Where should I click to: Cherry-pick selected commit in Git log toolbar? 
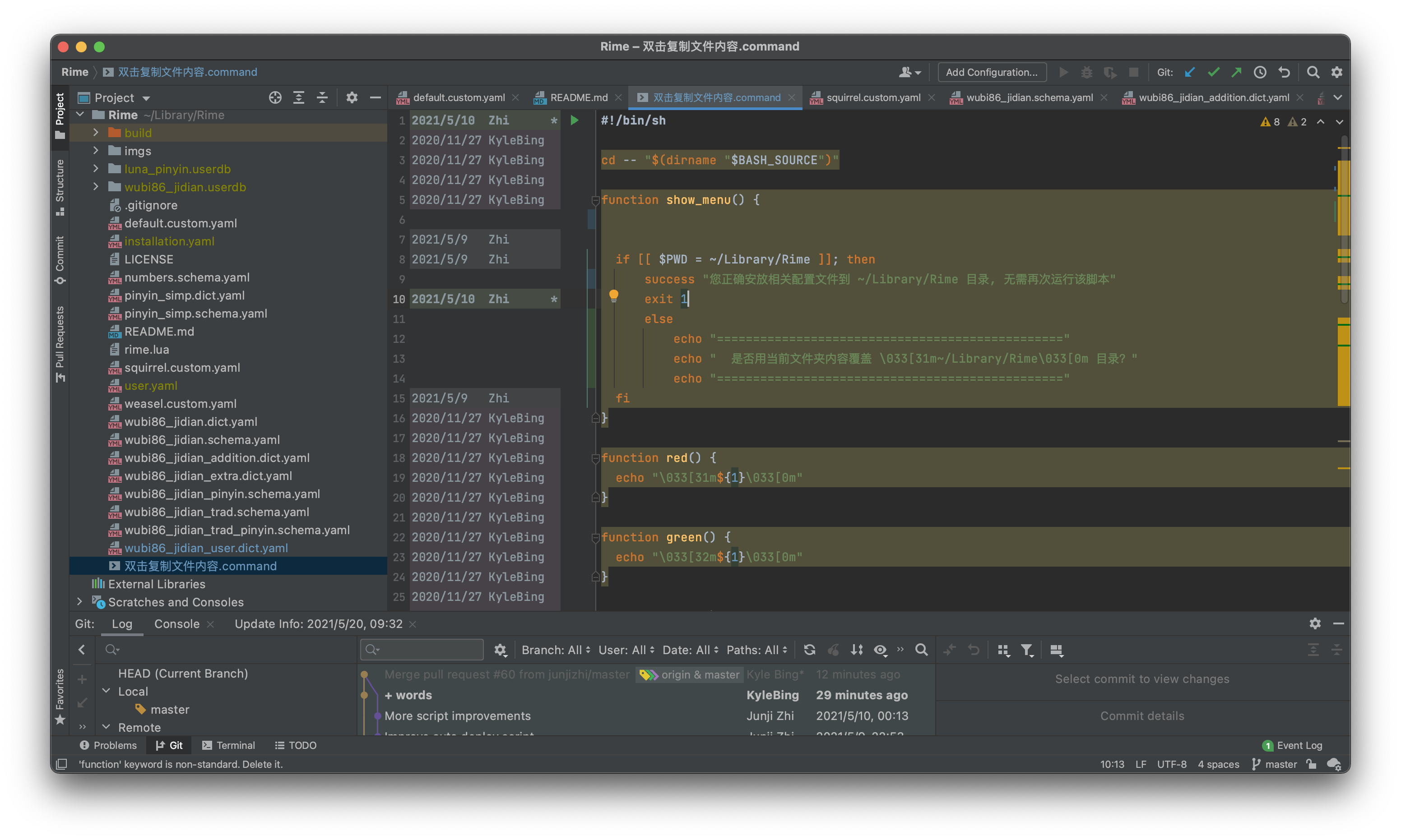tap(834, 650)
